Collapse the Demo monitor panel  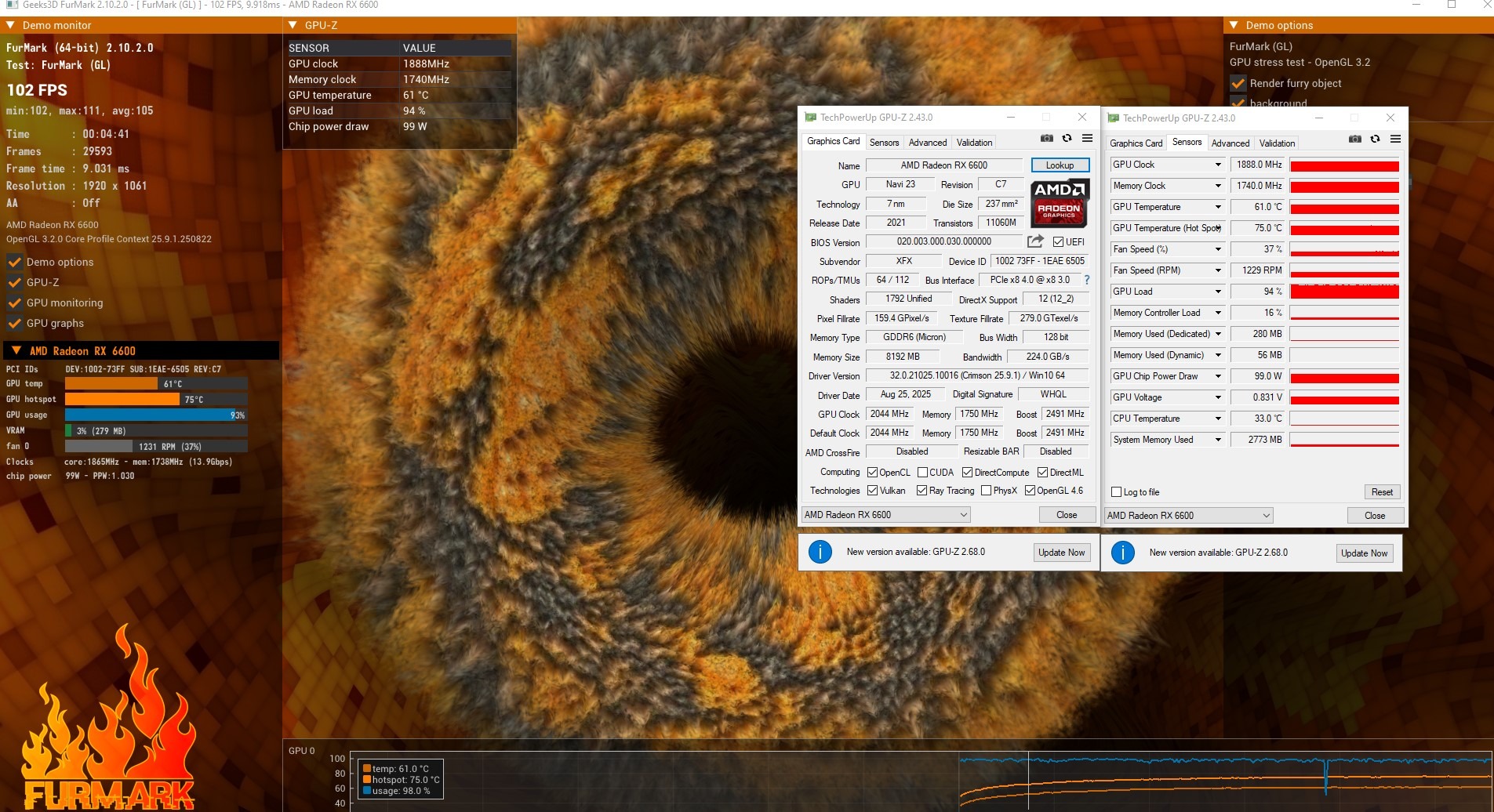coord(10,25)
